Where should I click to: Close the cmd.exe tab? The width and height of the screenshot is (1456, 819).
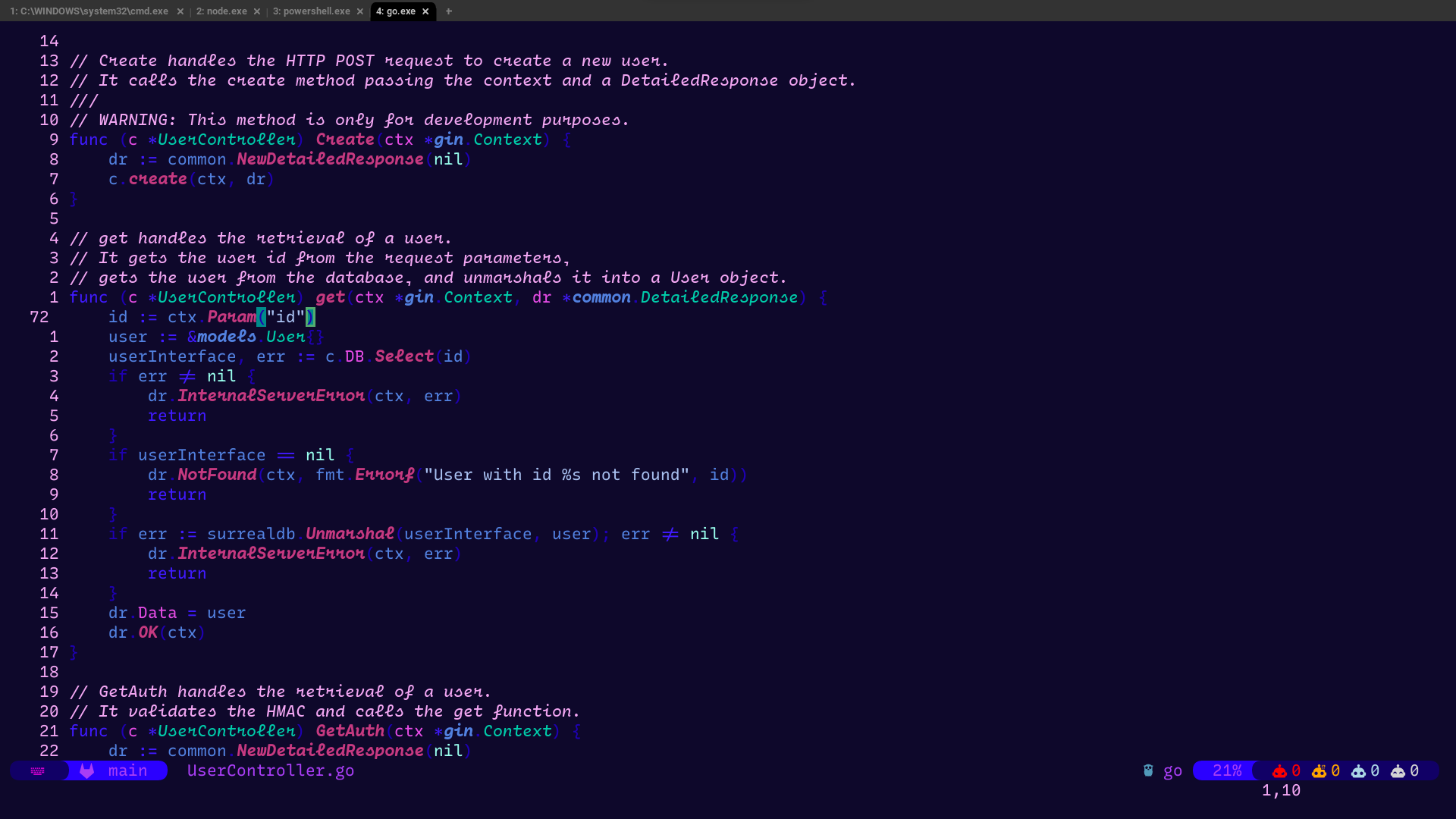coord(180,11)
